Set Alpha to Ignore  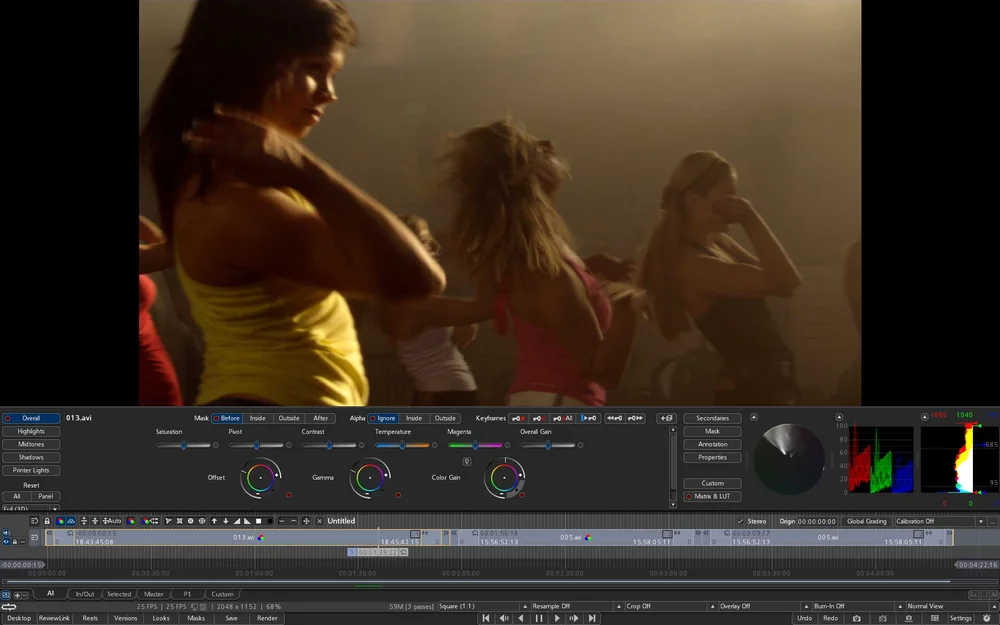(x=383, y=418)
